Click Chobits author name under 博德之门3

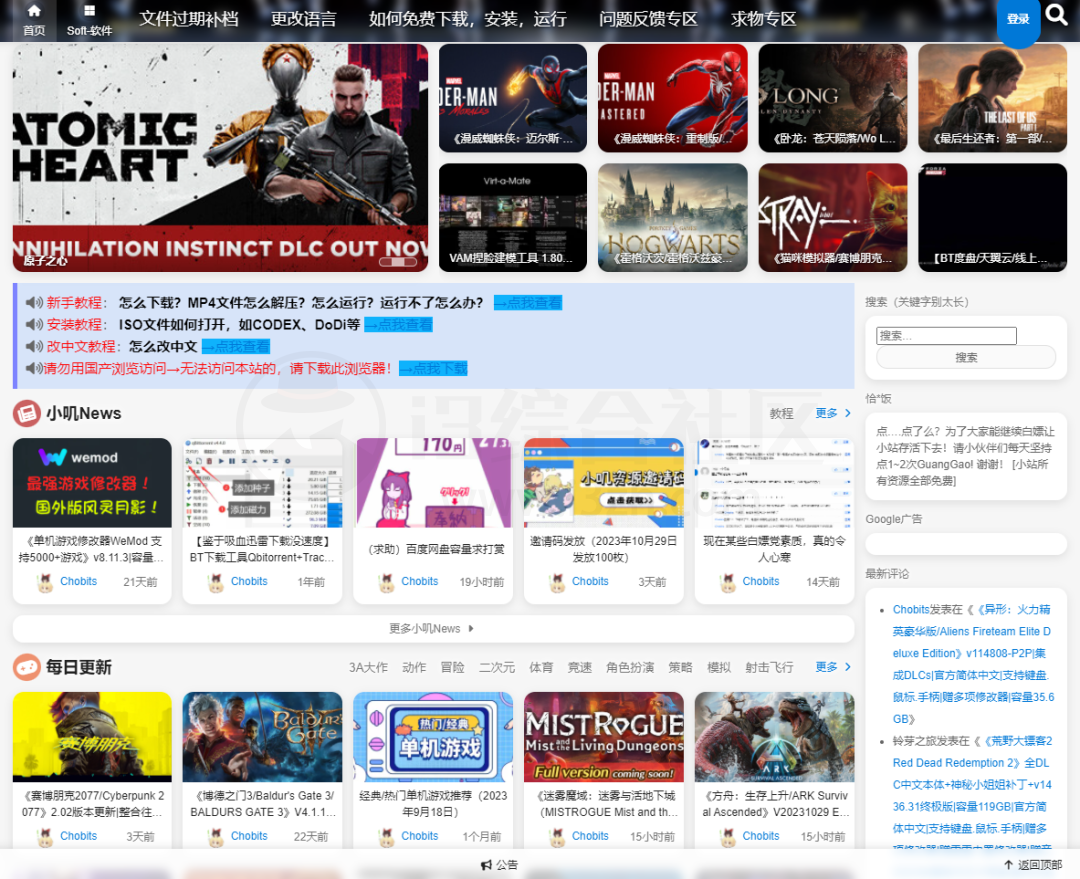click(249, 836)
